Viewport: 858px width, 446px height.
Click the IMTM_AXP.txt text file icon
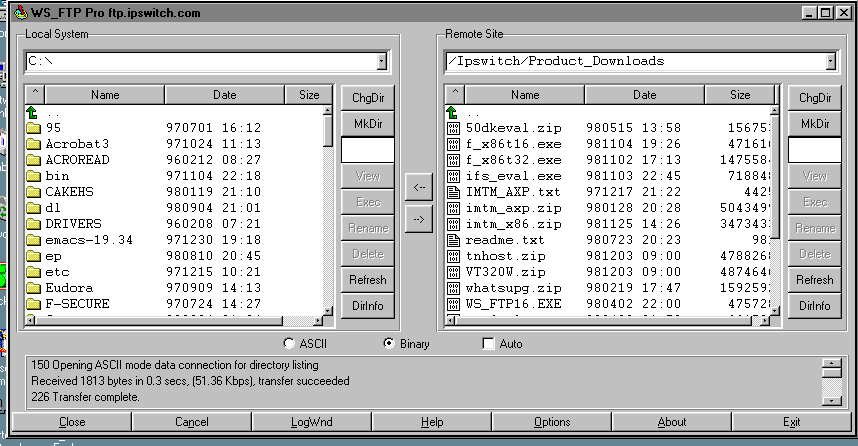point(453,192)
